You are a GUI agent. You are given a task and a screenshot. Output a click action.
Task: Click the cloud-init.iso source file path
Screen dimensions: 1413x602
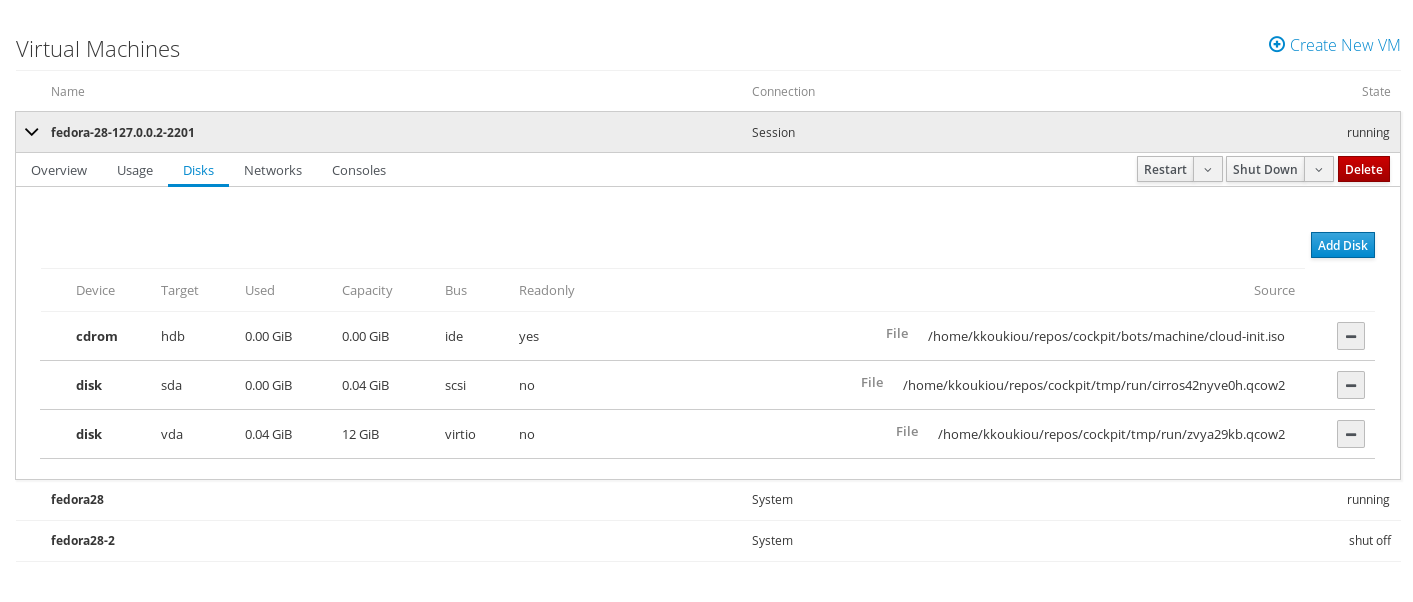coord(1105,337)
